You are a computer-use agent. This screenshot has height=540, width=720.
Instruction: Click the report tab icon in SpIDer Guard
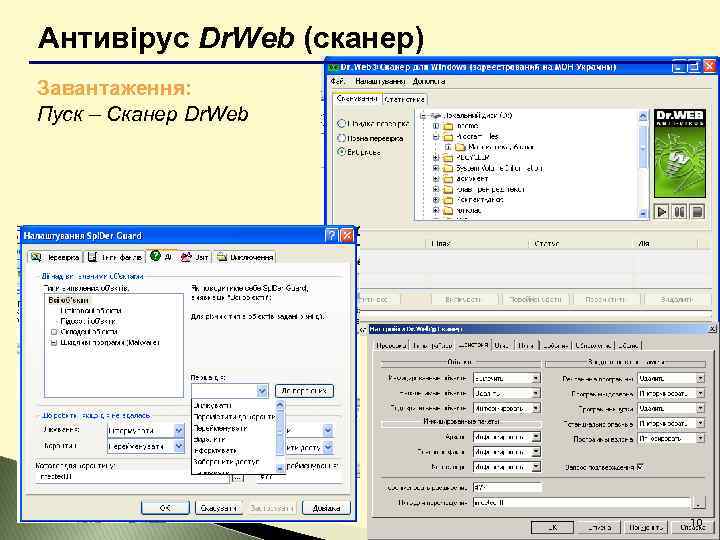coord(186,257)
